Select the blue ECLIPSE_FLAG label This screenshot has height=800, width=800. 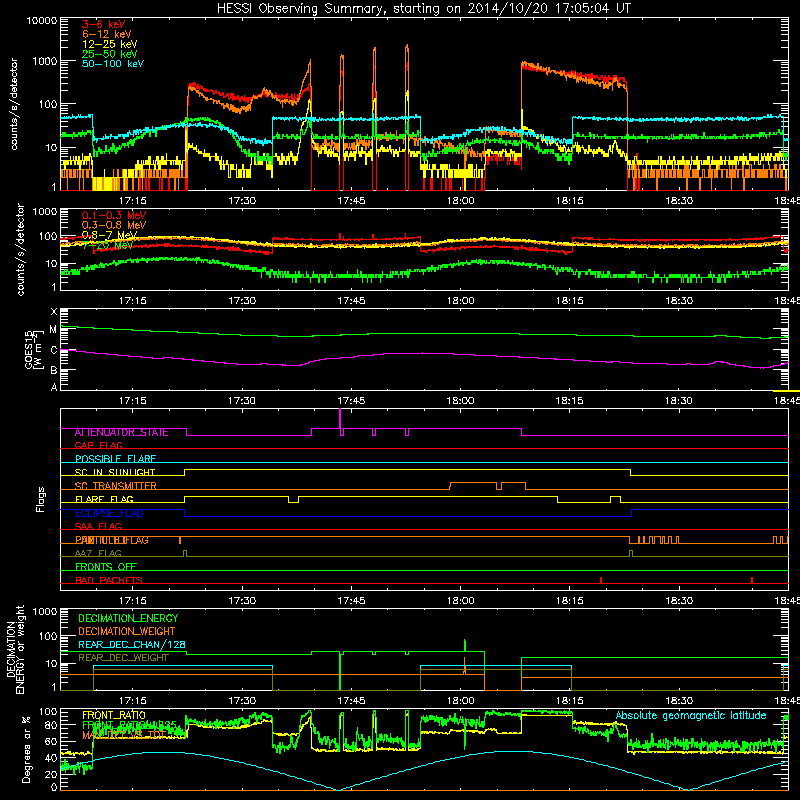(109, 513)
